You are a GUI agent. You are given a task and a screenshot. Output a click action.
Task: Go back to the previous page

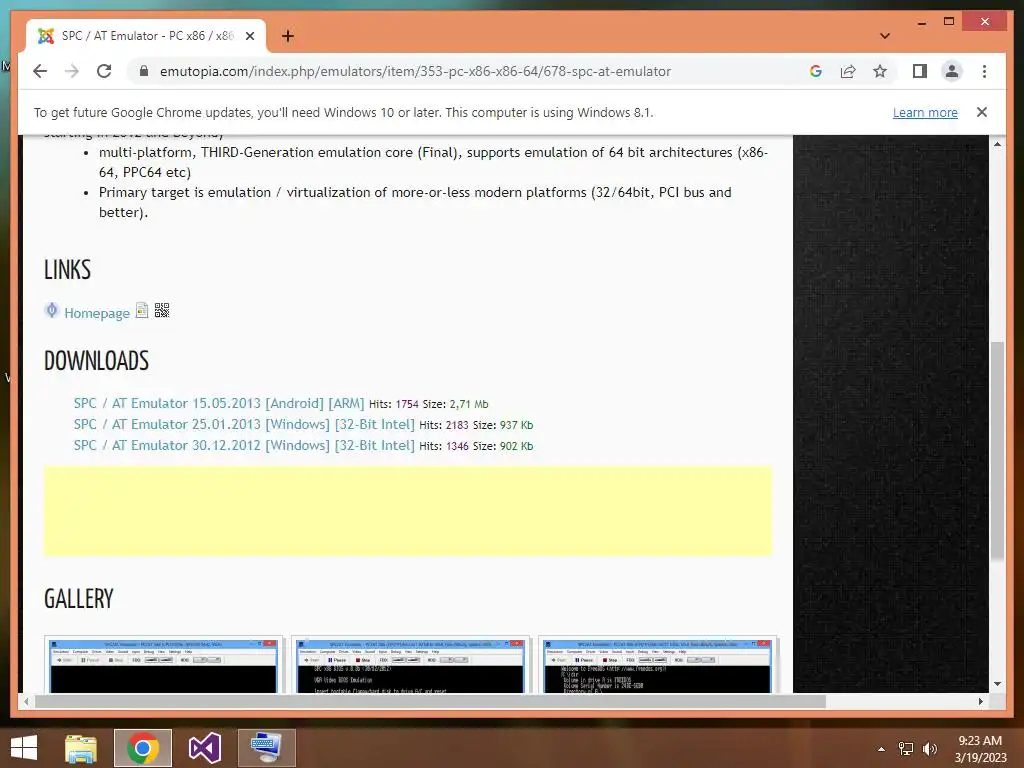[x=40, y=71]
